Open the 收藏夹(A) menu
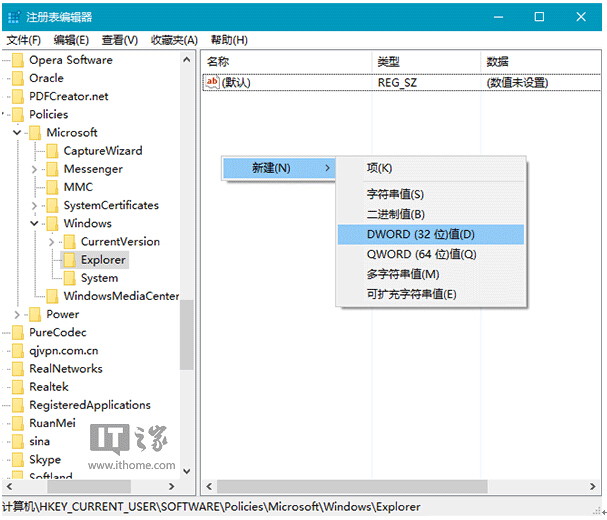607x520 pixels. [x=174, y=40]
